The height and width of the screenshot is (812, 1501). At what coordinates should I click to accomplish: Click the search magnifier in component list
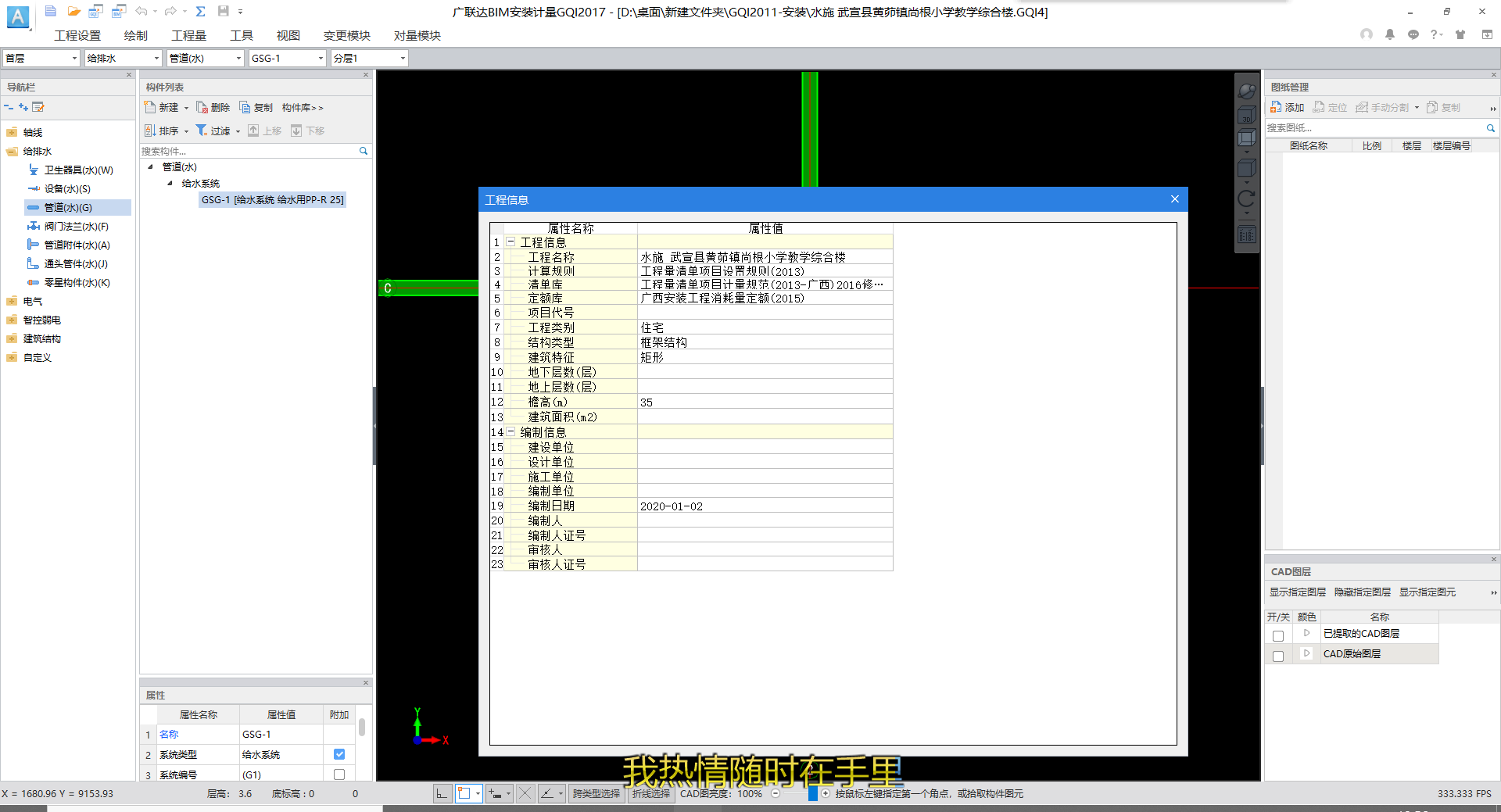tap(364, 151)
